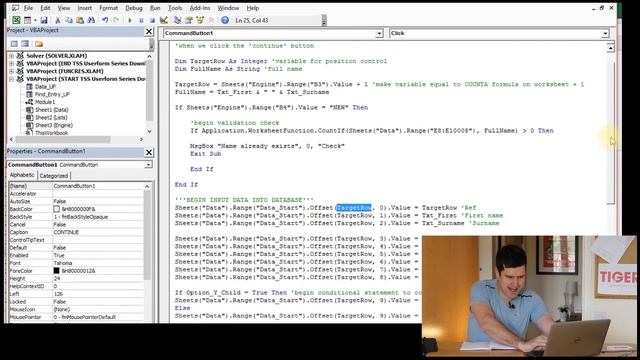Click the Caption property value CONTINUE
The width and height of the screenshot is (640, 360).
98,232
